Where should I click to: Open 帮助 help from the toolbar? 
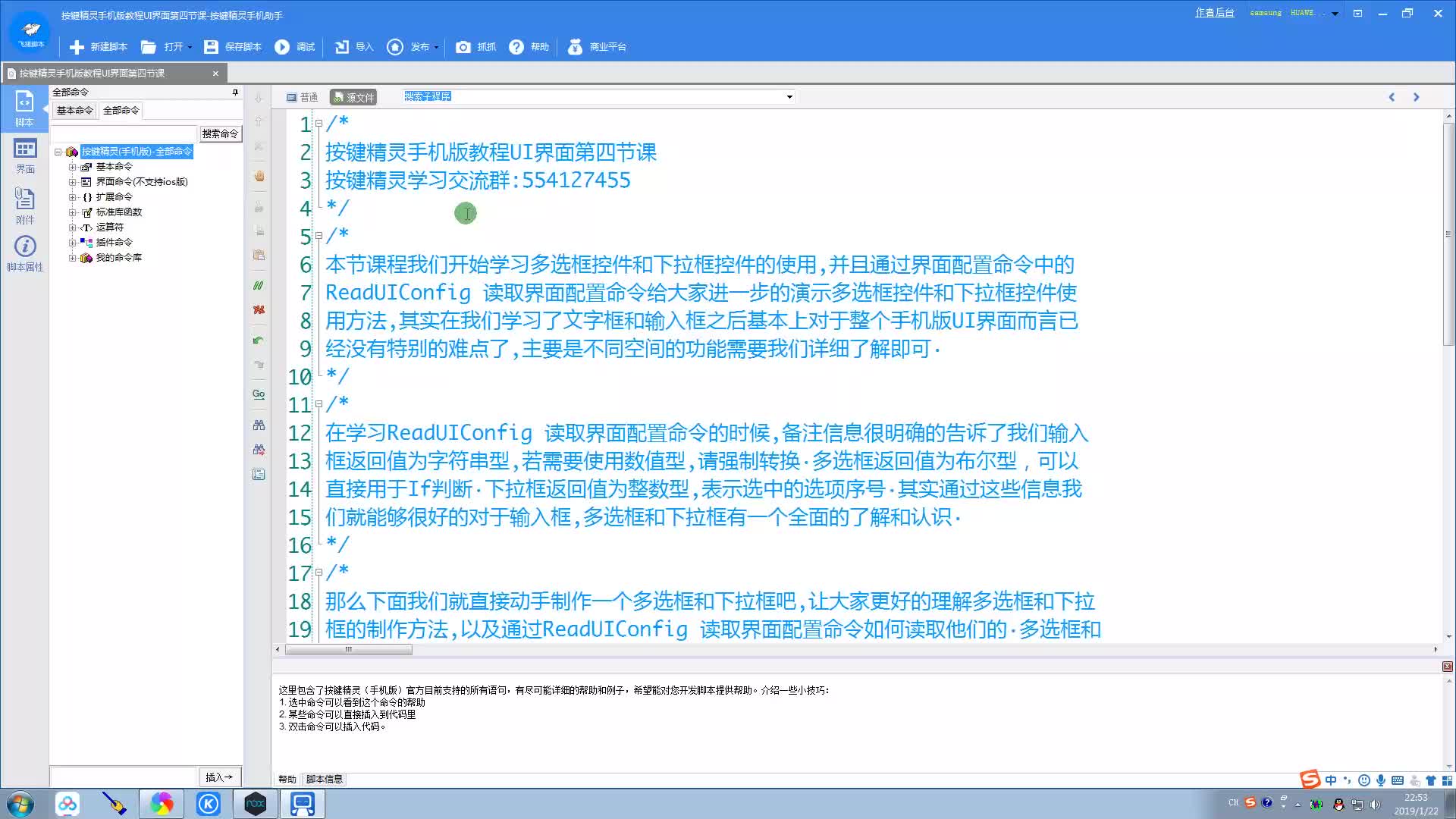tap(529, 47)
